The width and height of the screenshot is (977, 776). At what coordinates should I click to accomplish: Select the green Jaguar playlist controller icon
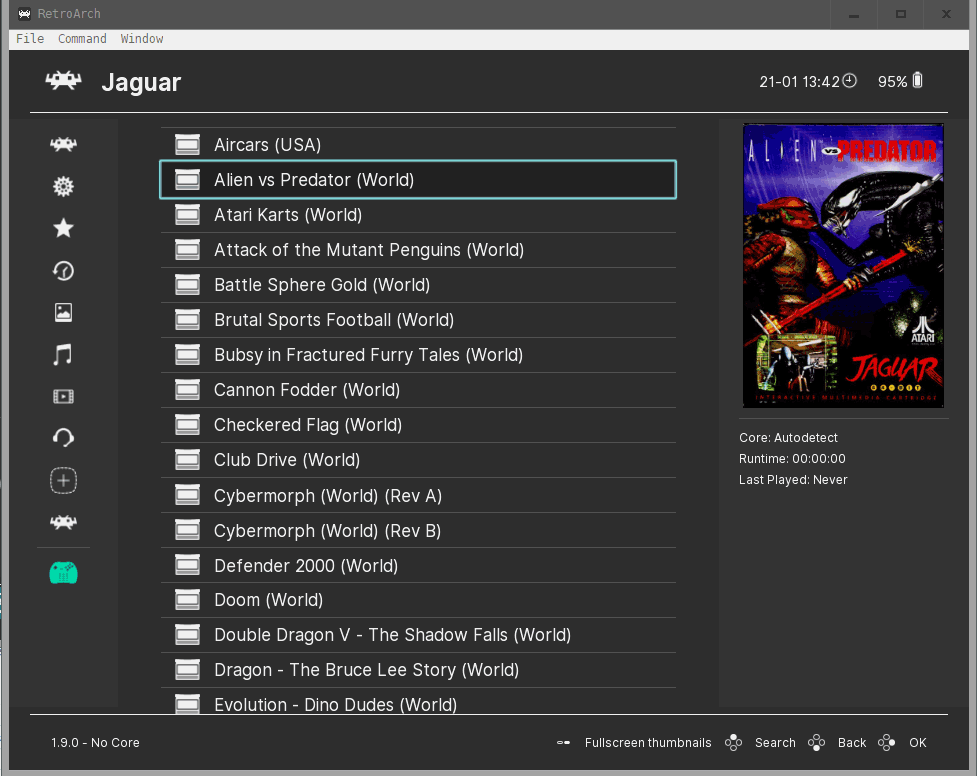63,573
